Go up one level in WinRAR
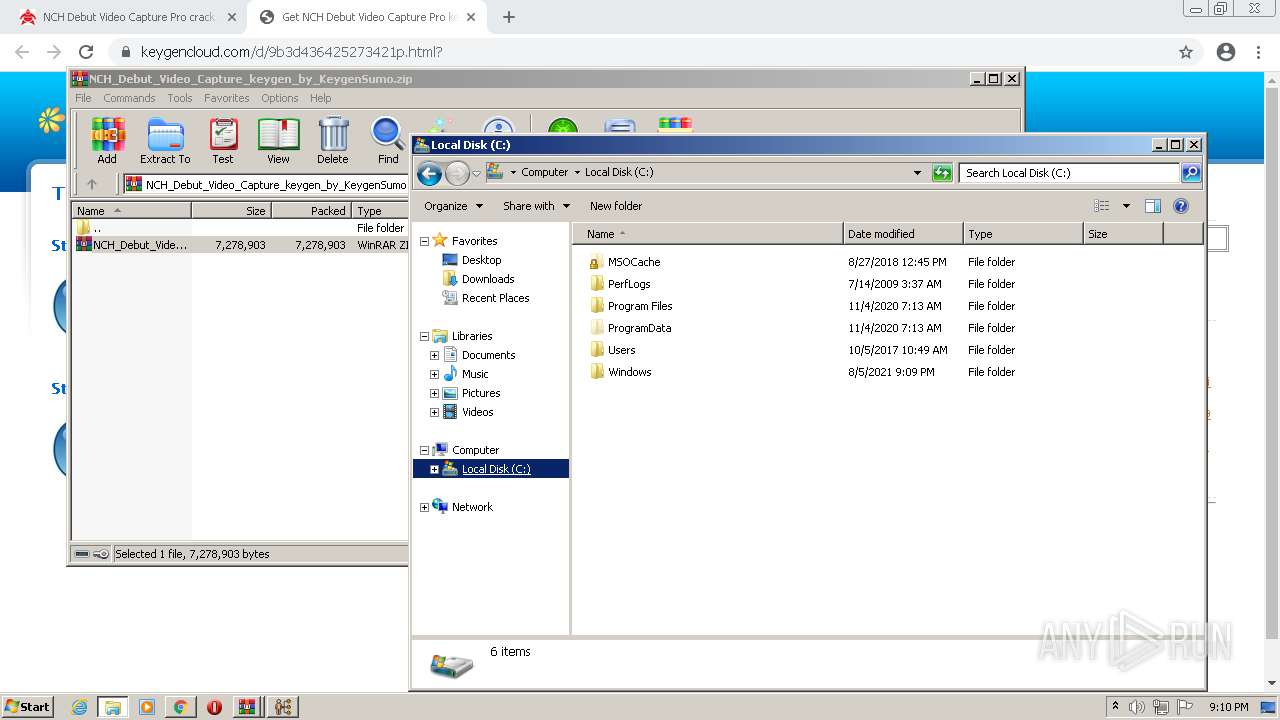The width and height of the screenshot is (1280, 720). (92, 184)
